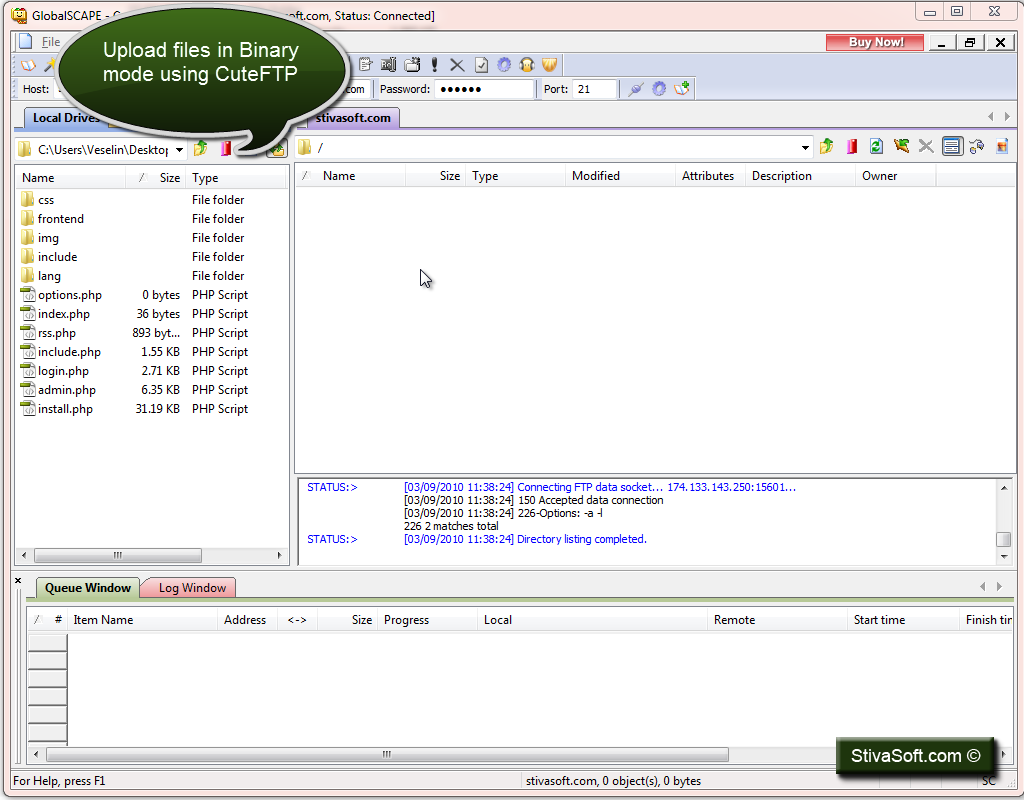Click inside the Port input field
This screenshot has width=1024, height=800.
coord(594,89)
